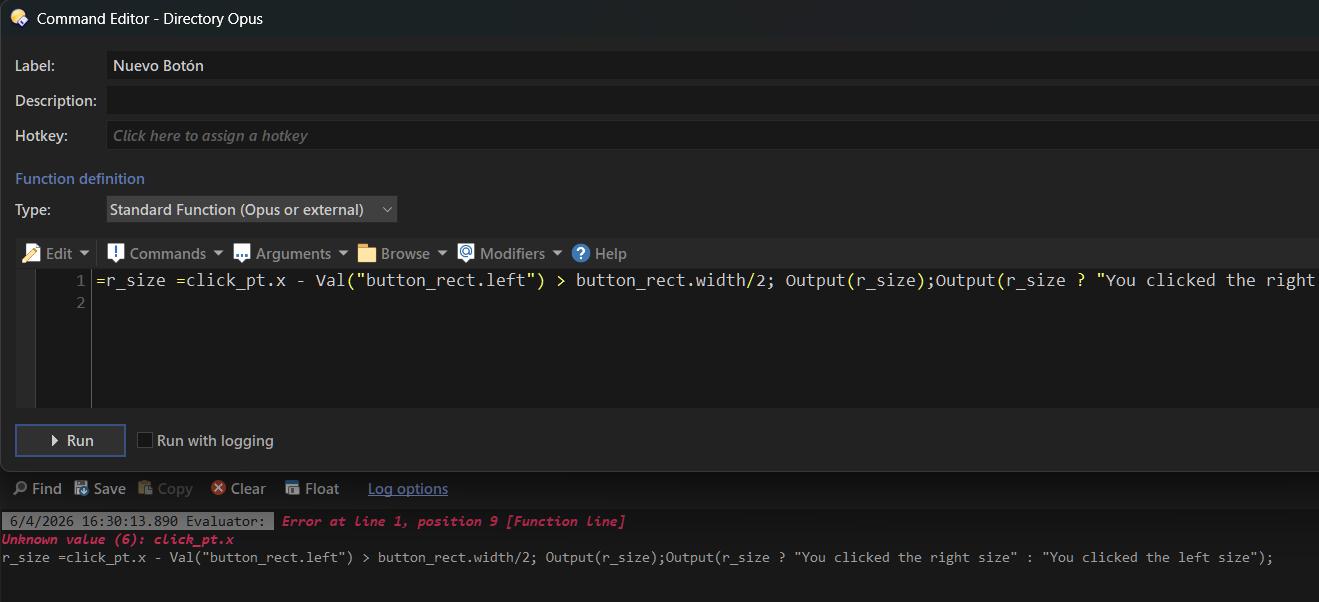Enable the Run with logging checkbox
This screenshot has width=1319, height=602.
click(145, 440)
